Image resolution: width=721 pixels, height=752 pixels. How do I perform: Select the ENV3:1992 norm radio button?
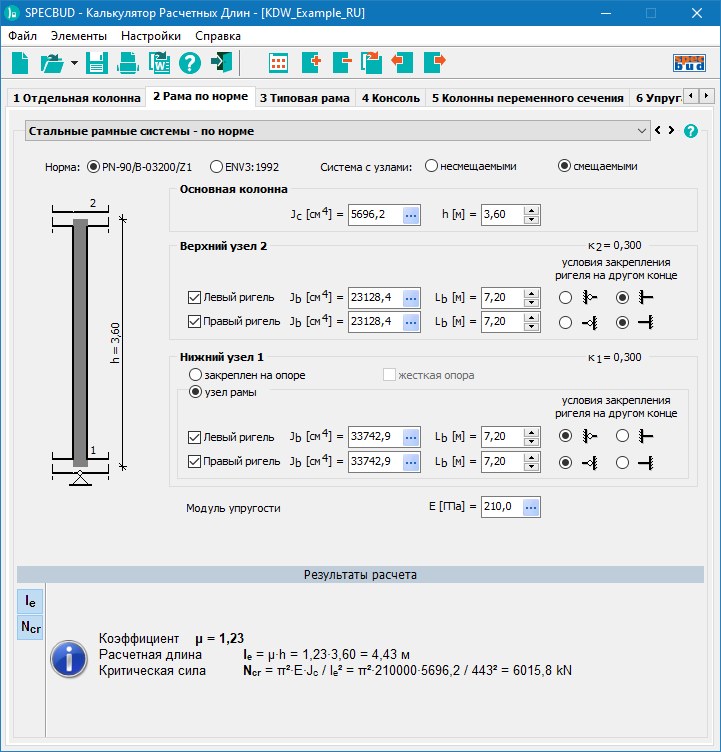[217, 167]
